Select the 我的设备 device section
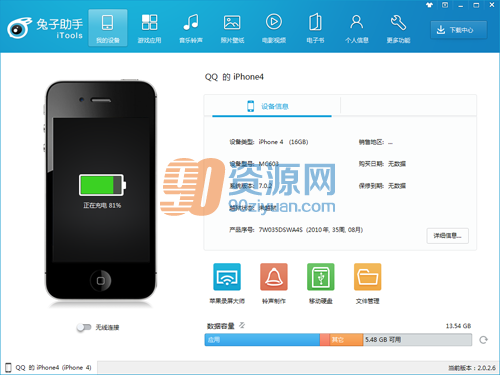Image resolution: width=500 pixels, height=375 pixels. point(108,28)
